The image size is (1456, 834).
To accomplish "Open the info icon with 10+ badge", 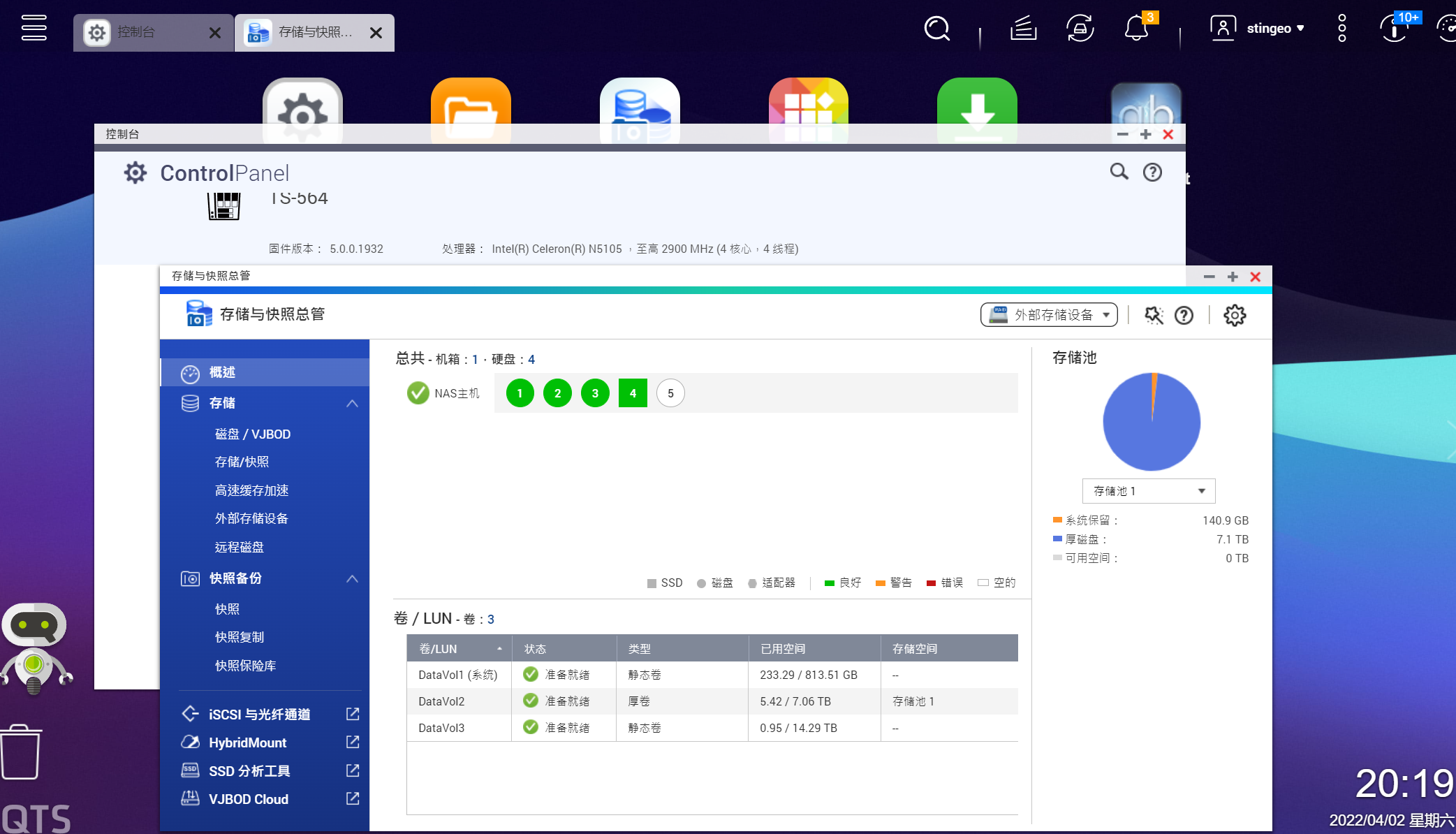I will [x=1395, y=29].
